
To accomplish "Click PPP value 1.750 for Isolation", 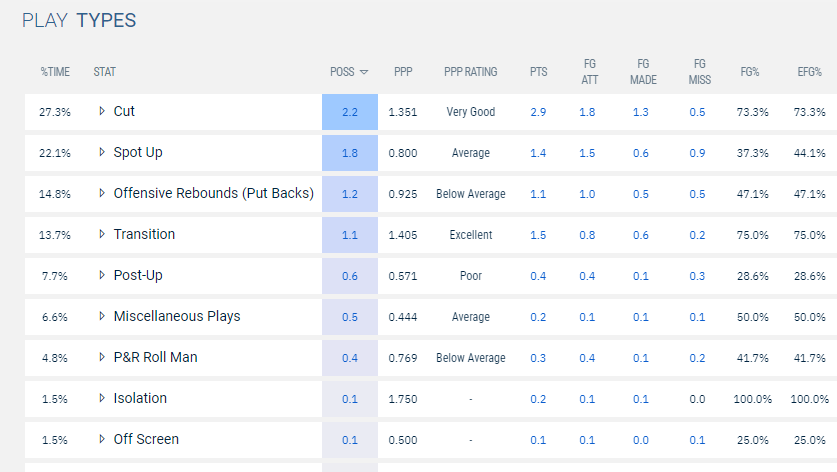I will click(403, 399).
